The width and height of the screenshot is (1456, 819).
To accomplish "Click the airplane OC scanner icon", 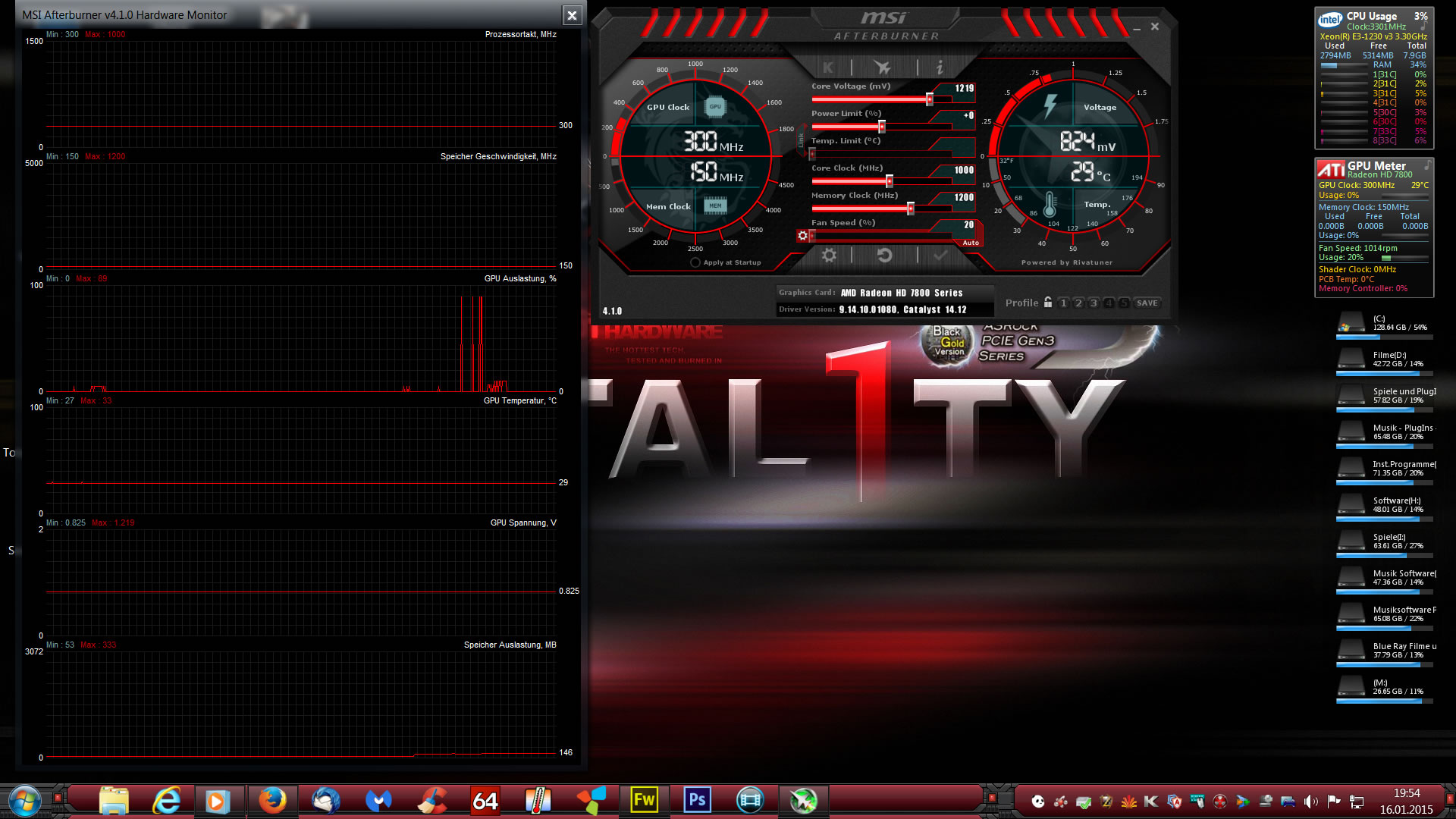I will click(x=882, y=67).
